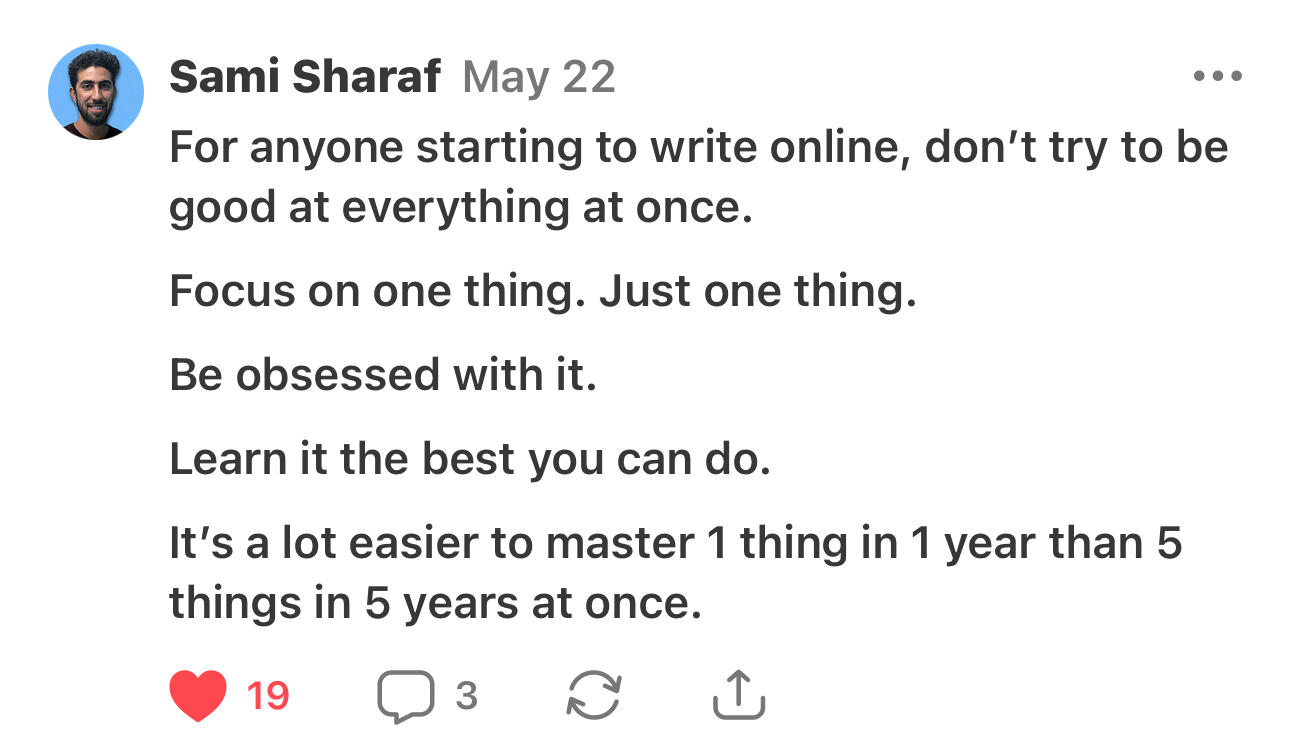Share the post via the share arrow icon
The width and height of the screenshot is (1290, 746).
(x=740, y=692)
